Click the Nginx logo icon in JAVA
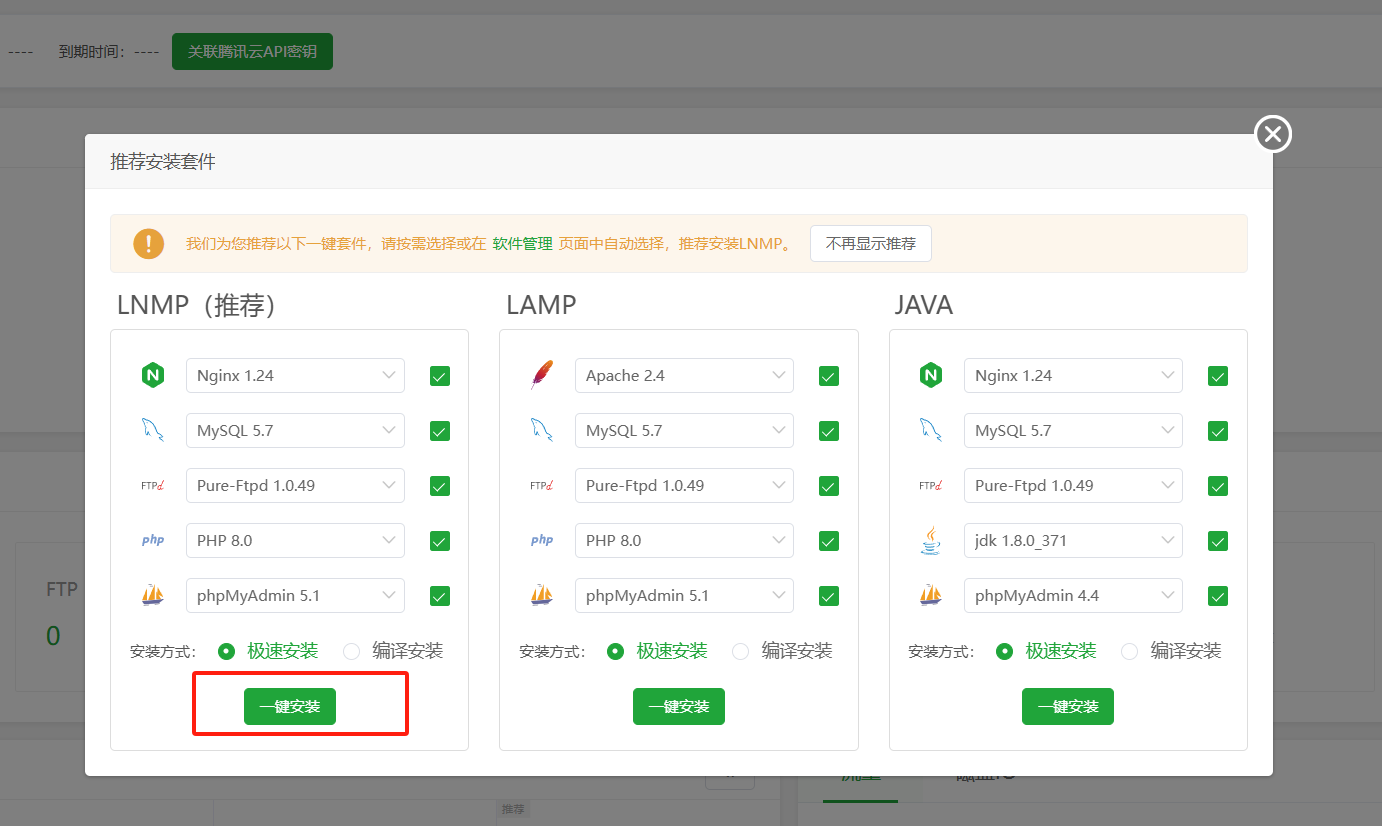Screen dimensions: 1382x826 [931, 376]
